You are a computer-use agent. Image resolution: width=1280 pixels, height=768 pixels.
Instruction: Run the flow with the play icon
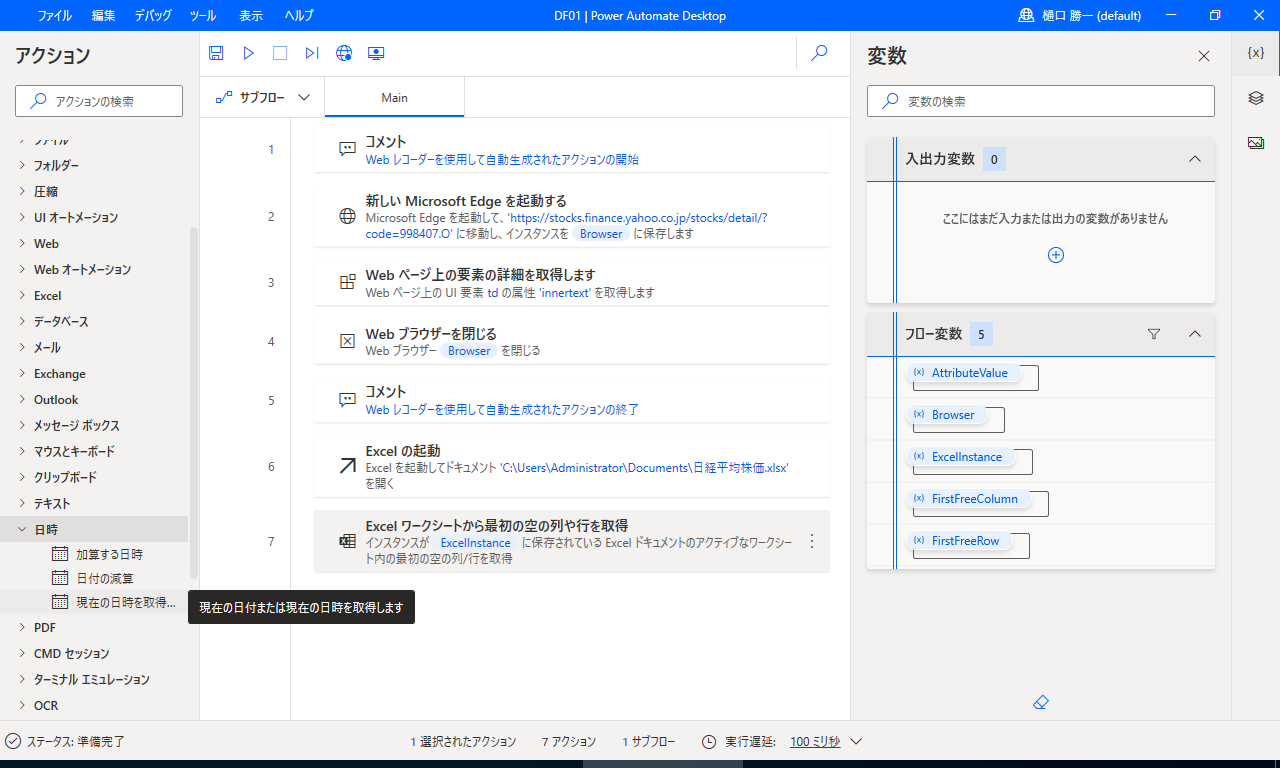click(x=249, y=53)
